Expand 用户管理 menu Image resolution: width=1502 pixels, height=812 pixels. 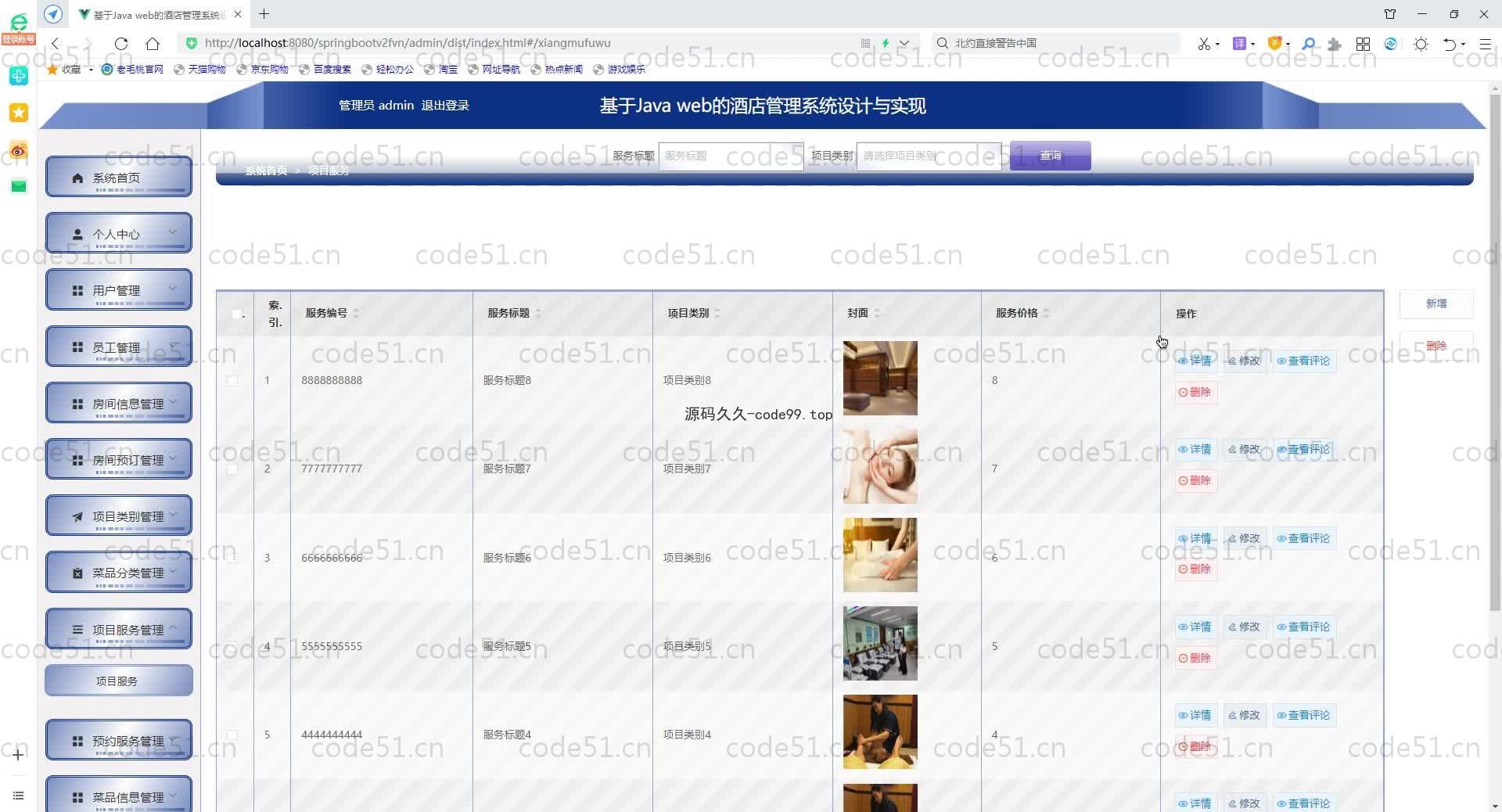(x=119, y=289)
